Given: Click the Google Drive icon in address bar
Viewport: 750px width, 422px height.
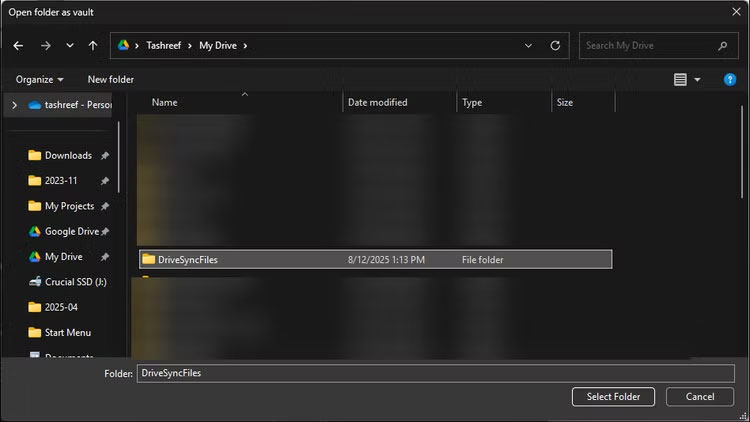Looking at the screenshot, I should coord(124,45).
